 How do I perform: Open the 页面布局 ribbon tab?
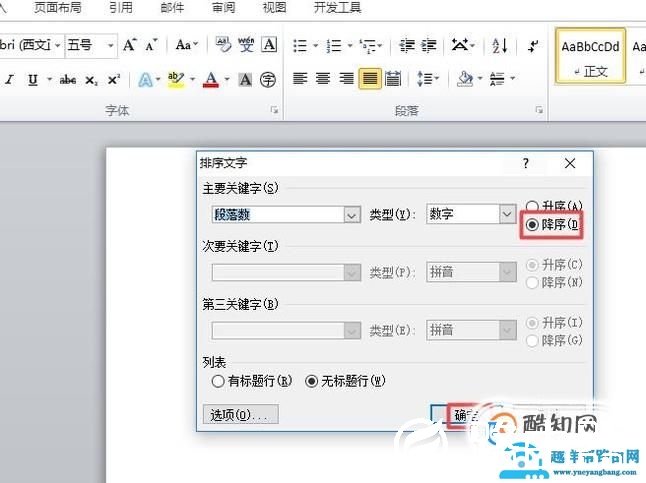(58, 7)
